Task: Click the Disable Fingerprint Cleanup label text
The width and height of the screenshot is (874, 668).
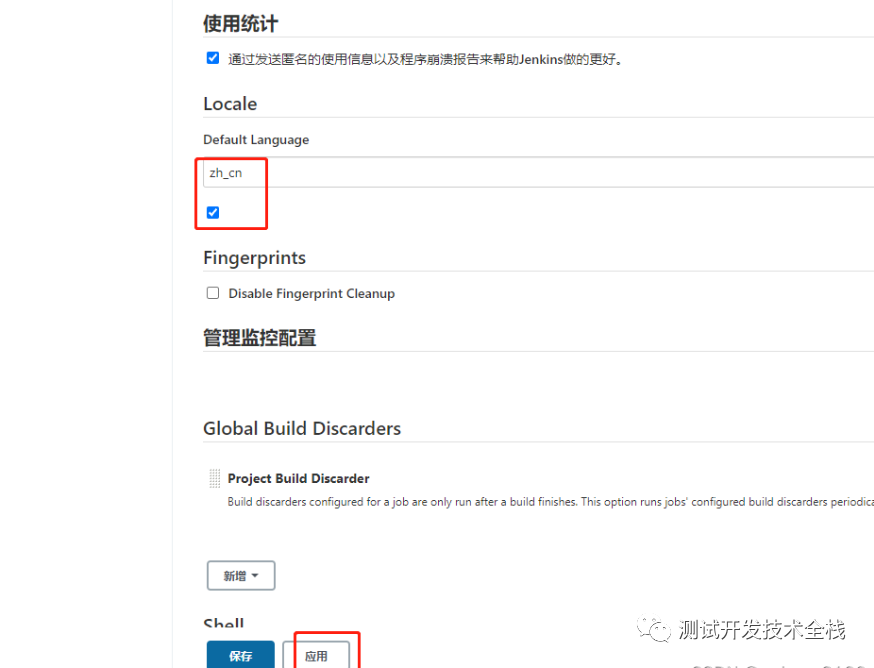Action: [x=311, y=294]
